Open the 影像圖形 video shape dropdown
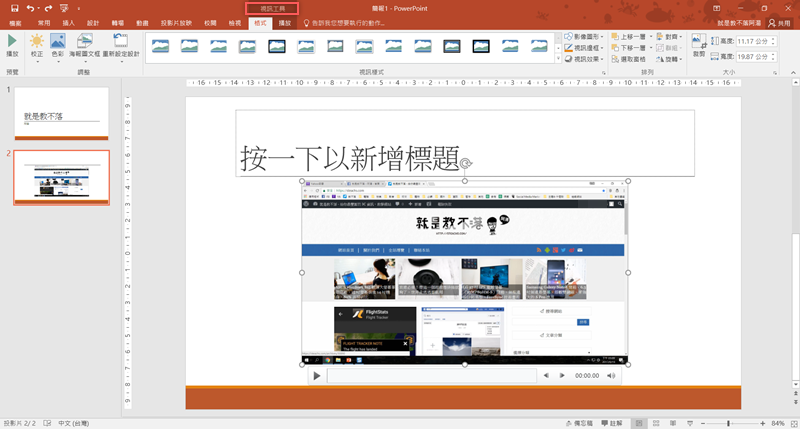800x429 pixels. [x=584, y=37]
